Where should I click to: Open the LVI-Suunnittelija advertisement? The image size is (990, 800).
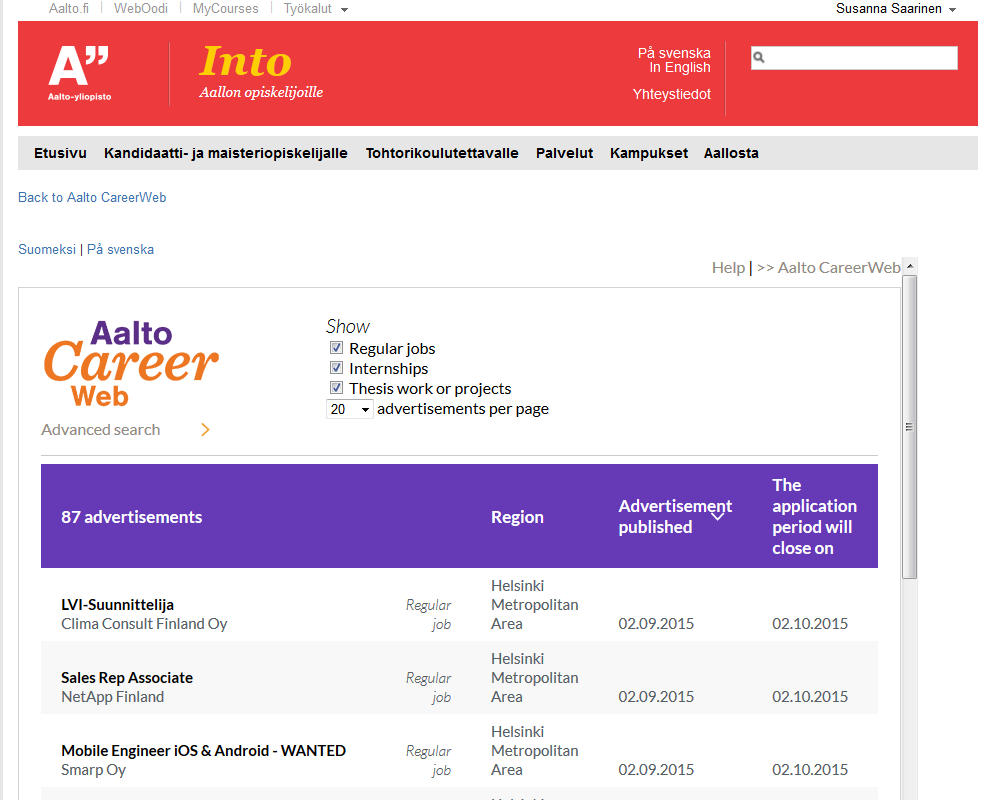pyautogui.click(x=117, y=605)
